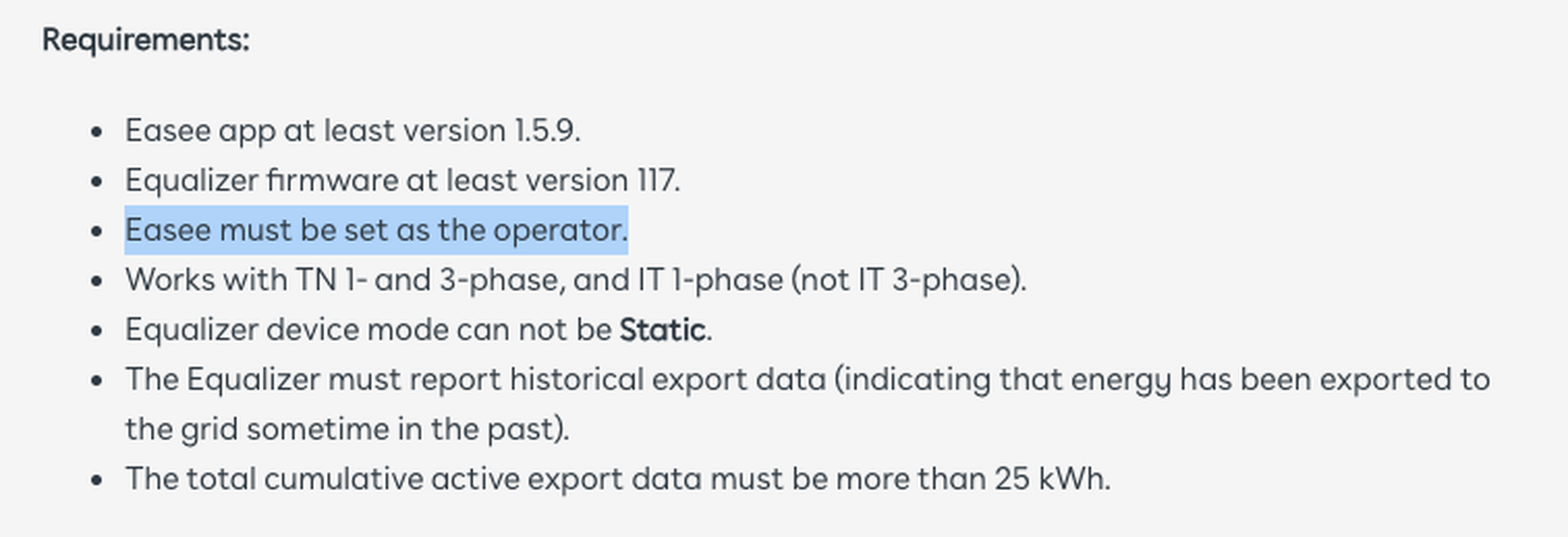The height and width of the screenshot is (537, 1568).
Task: Click the Requirements heading
Action: pos(146,40)
